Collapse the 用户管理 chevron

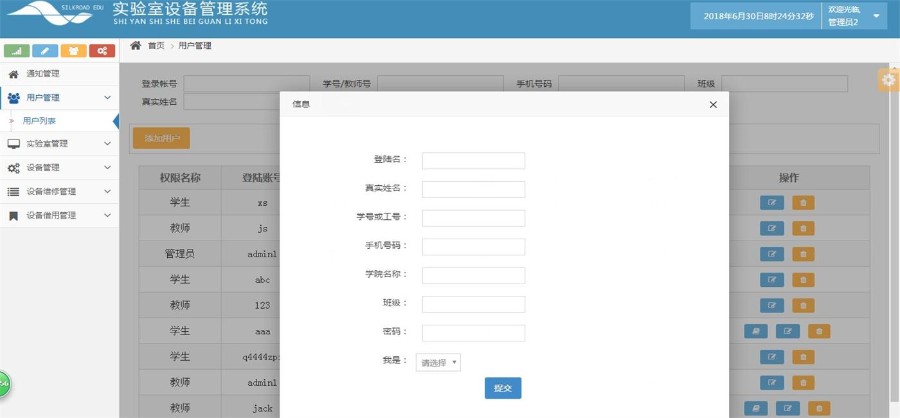tap(107, 98)
